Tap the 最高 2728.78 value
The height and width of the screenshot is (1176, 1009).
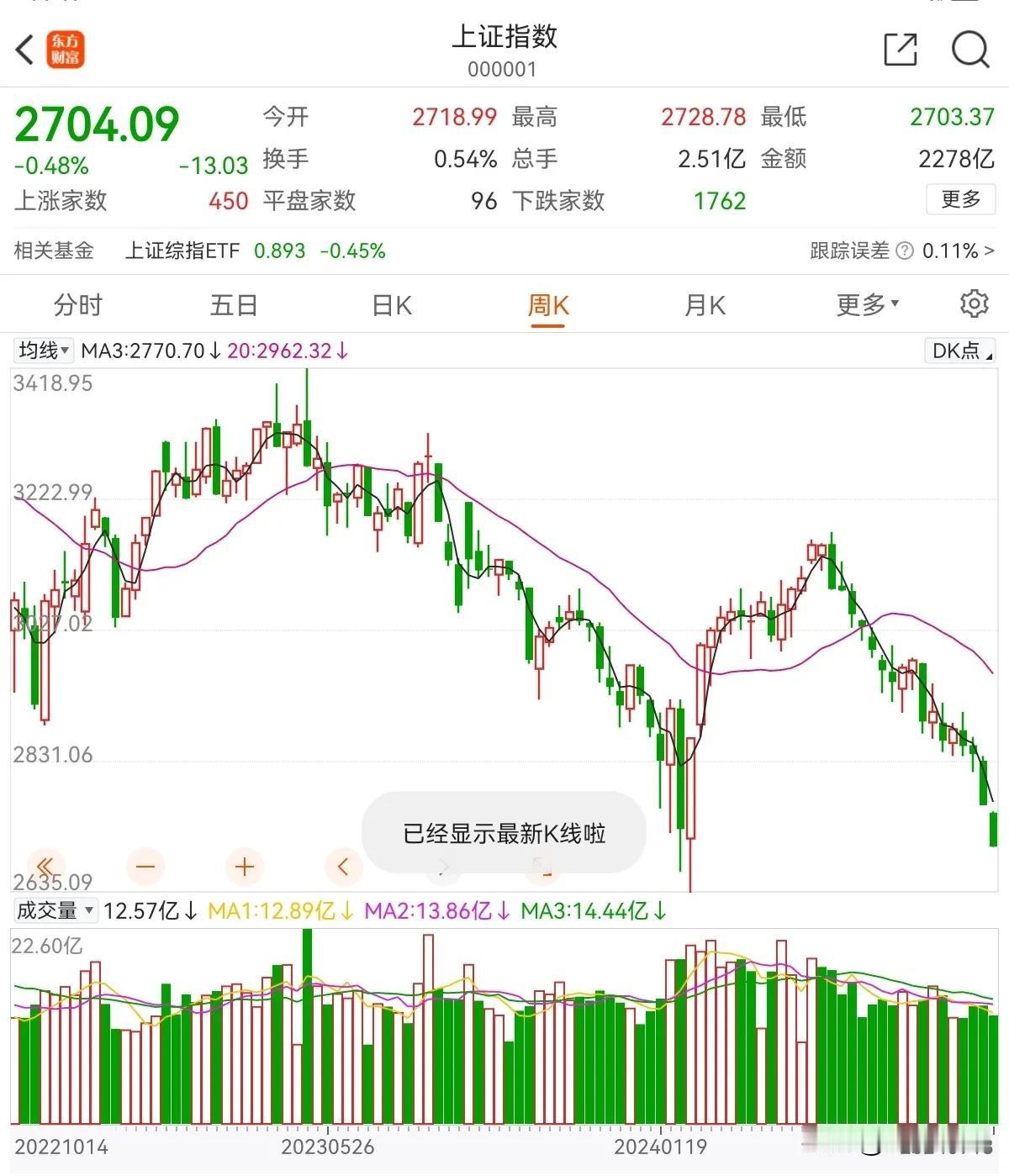coord(704,117)
